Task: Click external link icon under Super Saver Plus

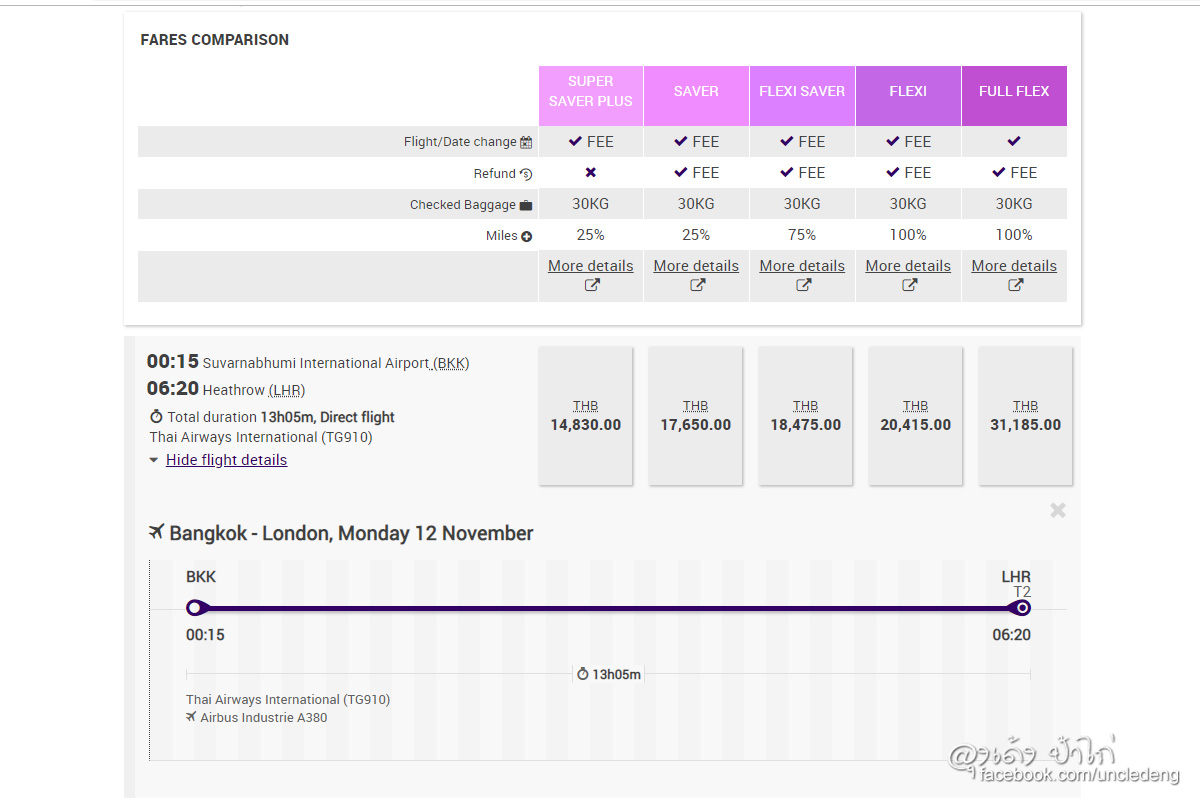Action: (591, 285)
